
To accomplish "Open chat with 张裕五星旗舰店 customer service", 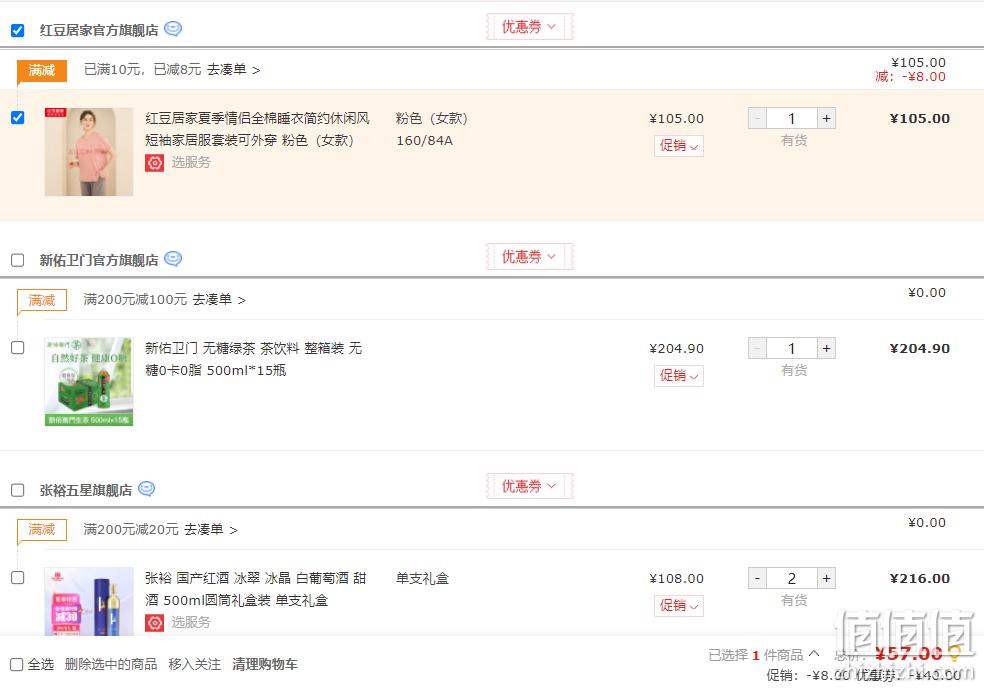I will [x=146, y=488].
